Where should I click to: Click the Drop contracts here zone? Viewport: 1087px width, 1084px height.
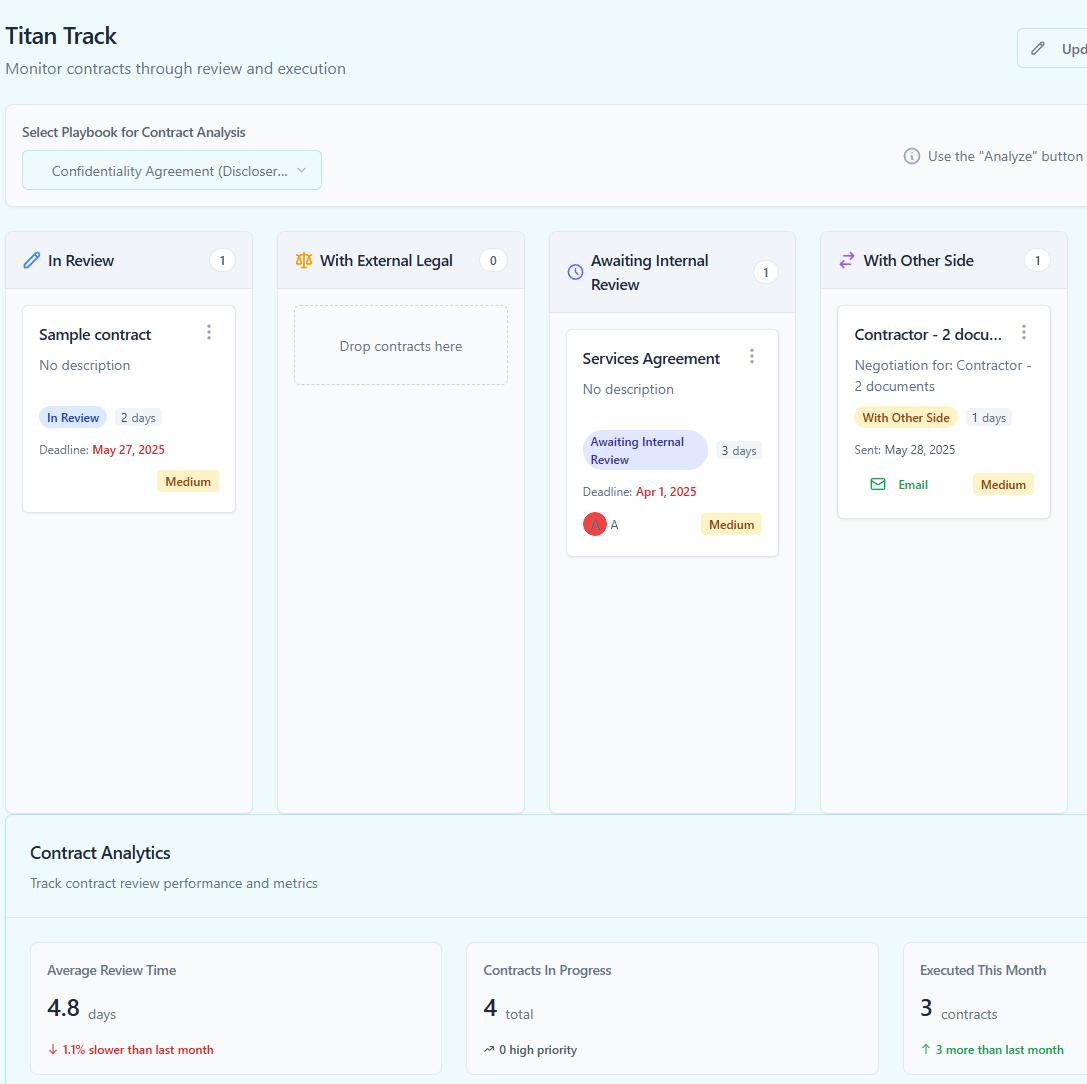tap(401, 346)
